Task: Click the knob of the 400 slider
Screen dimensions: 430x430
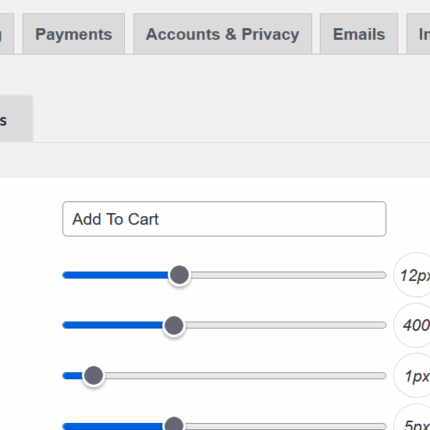Action: (x=174, y=325)
